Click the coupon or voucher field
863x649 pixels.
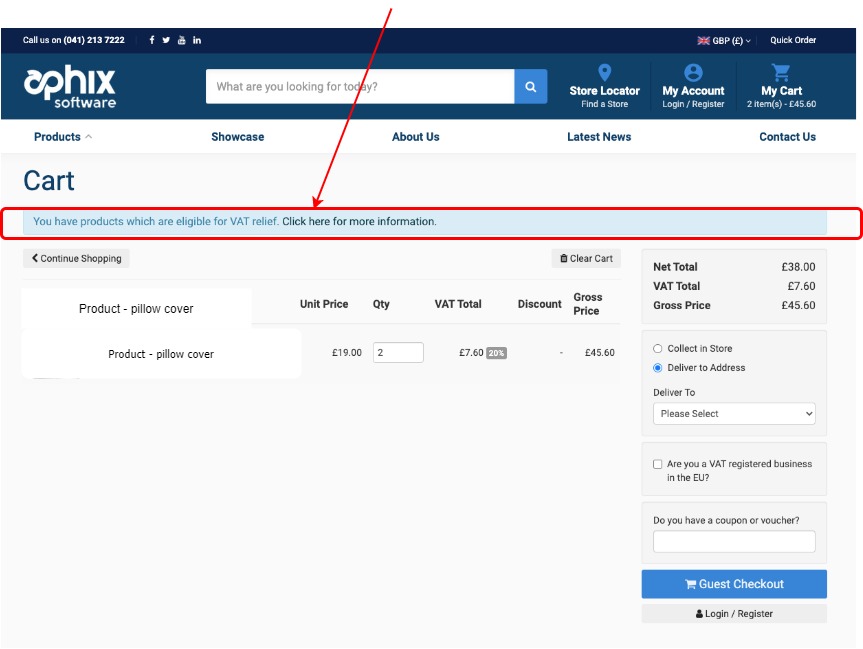click(x=734, y=542)
